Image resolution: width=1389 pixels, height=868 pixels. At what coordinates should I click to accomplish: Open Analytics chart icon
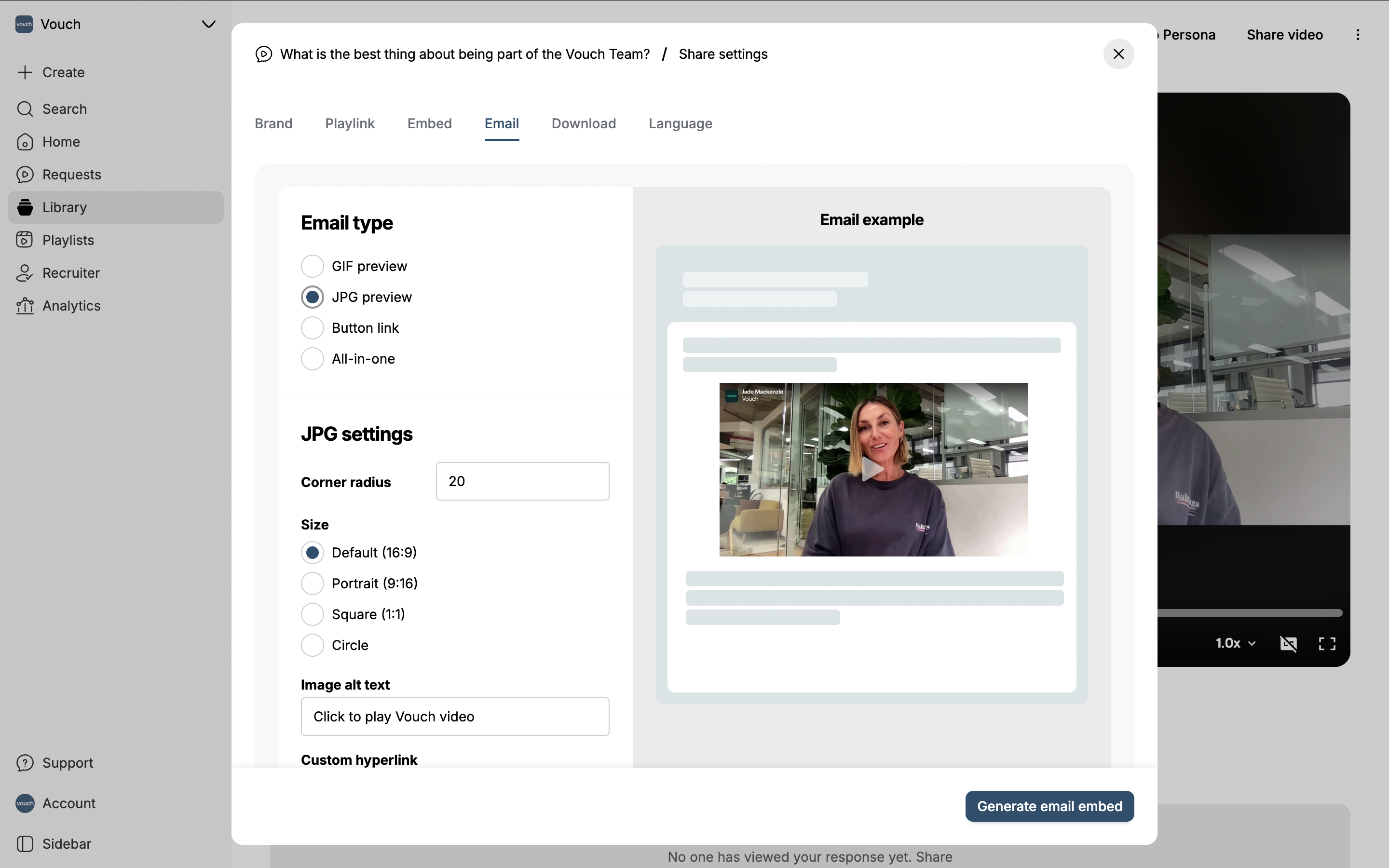click(x=25, y=306)
